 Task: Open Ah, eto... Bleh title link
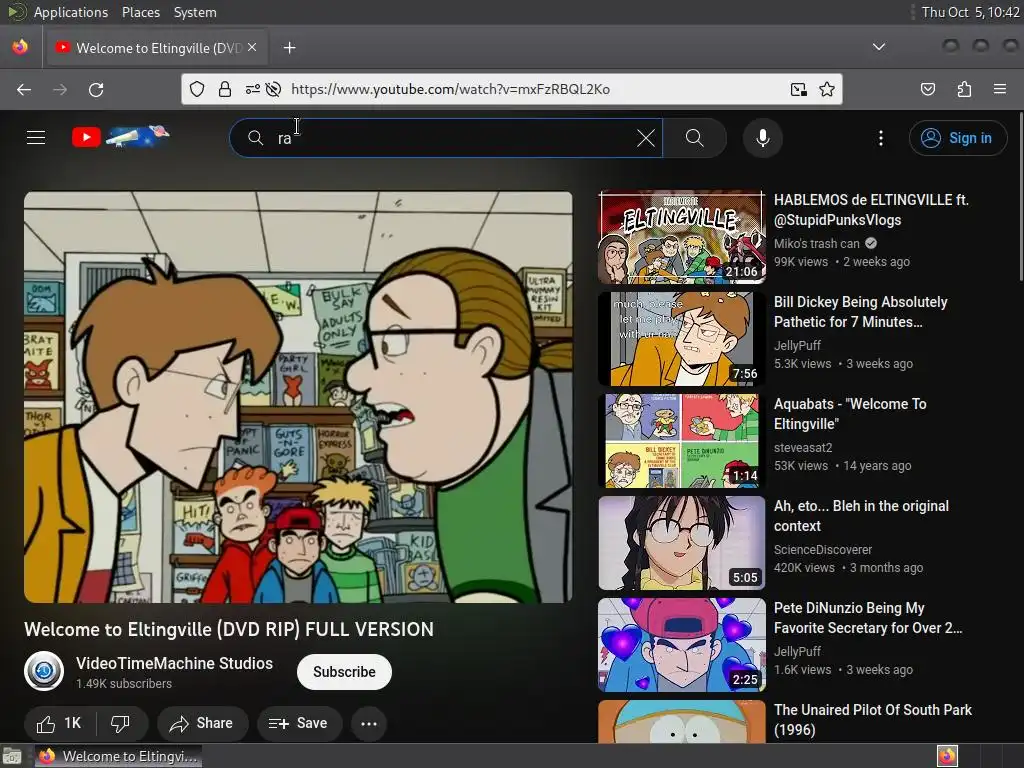tap(861, 515)
